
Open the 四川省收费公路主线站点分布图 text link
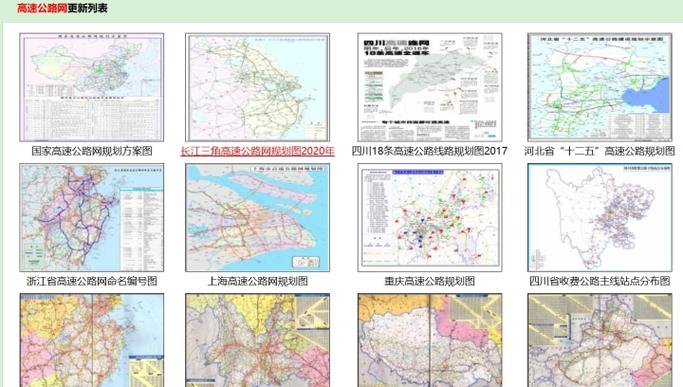pos(600,281)
